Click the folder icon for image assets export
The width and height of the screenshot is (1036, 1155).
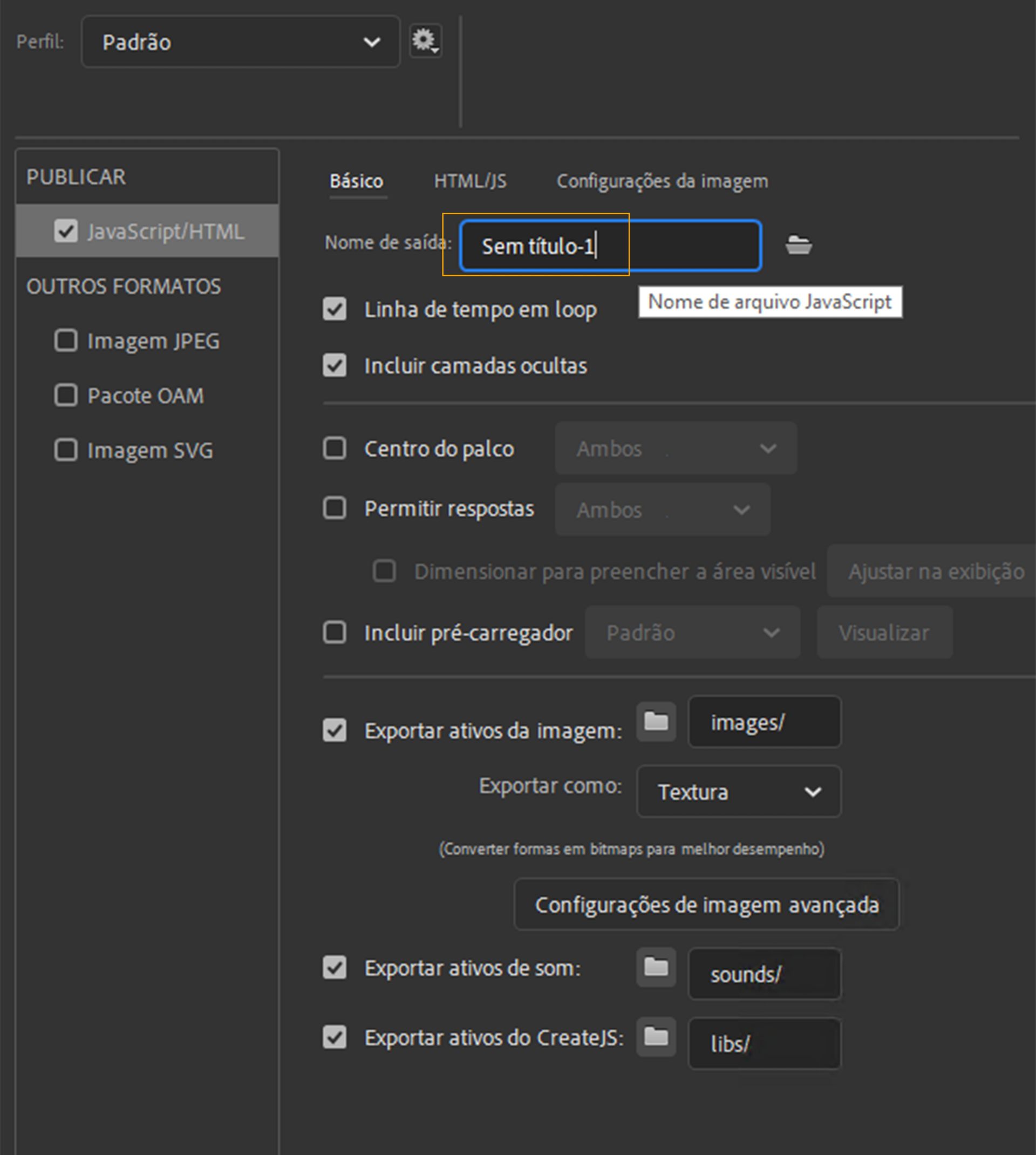tap(655, 721)
